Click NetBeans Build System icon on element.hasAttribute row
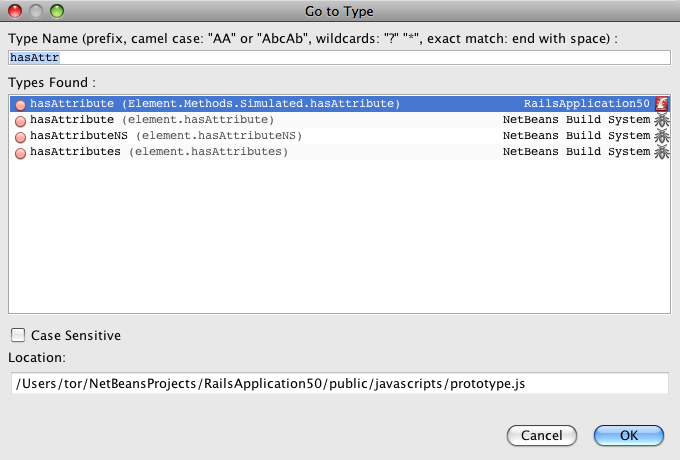Image resolution: width=680 pixels, height=460 pixels. coord(661,120)
